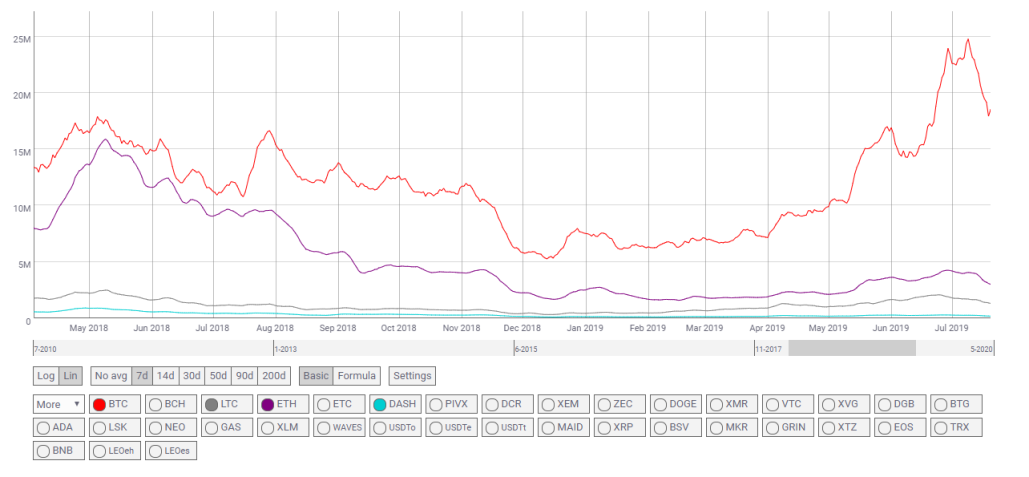
Task: Enable the XEM coin series
Action: (x=562, y=404)
